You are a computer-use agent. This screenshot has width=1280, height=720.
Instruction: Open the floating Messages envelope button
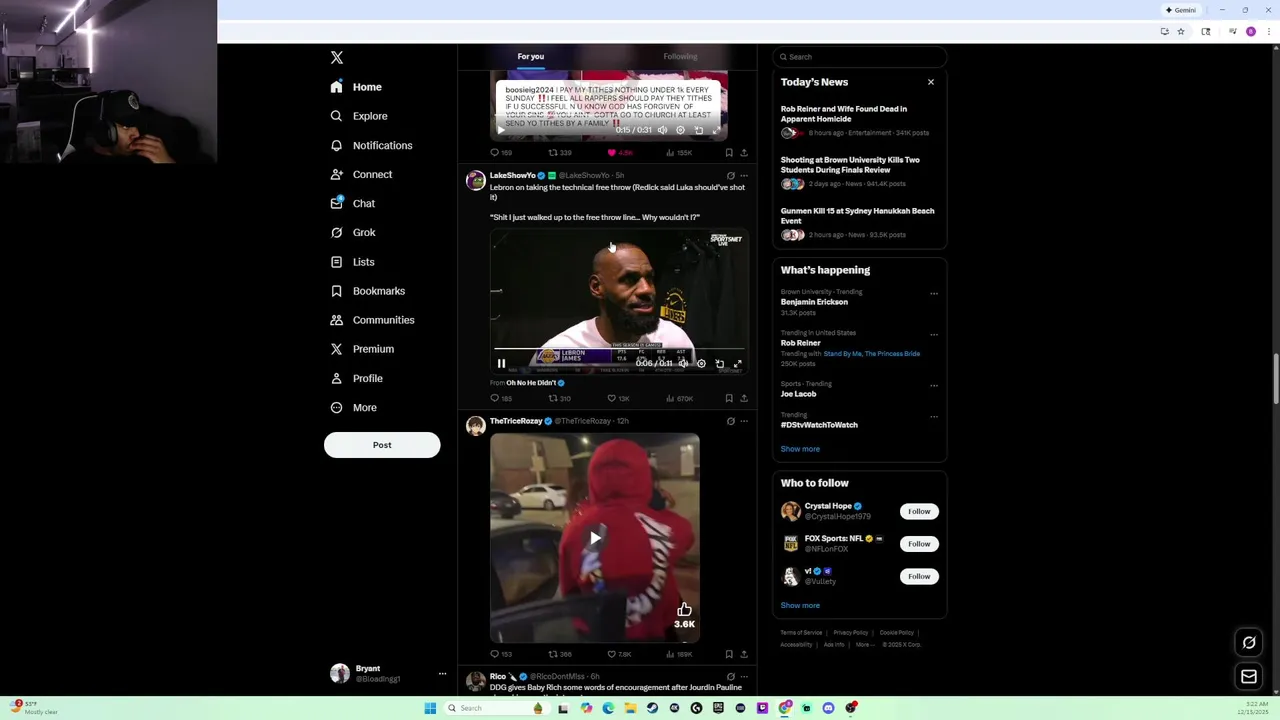point(1249,677)
